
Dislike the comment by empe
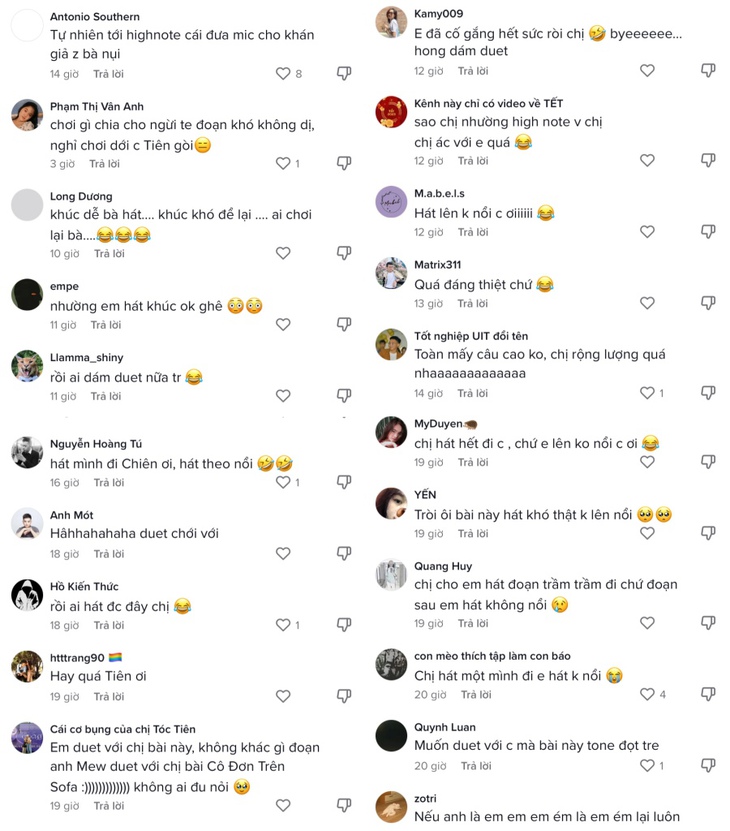click(344, 324)
